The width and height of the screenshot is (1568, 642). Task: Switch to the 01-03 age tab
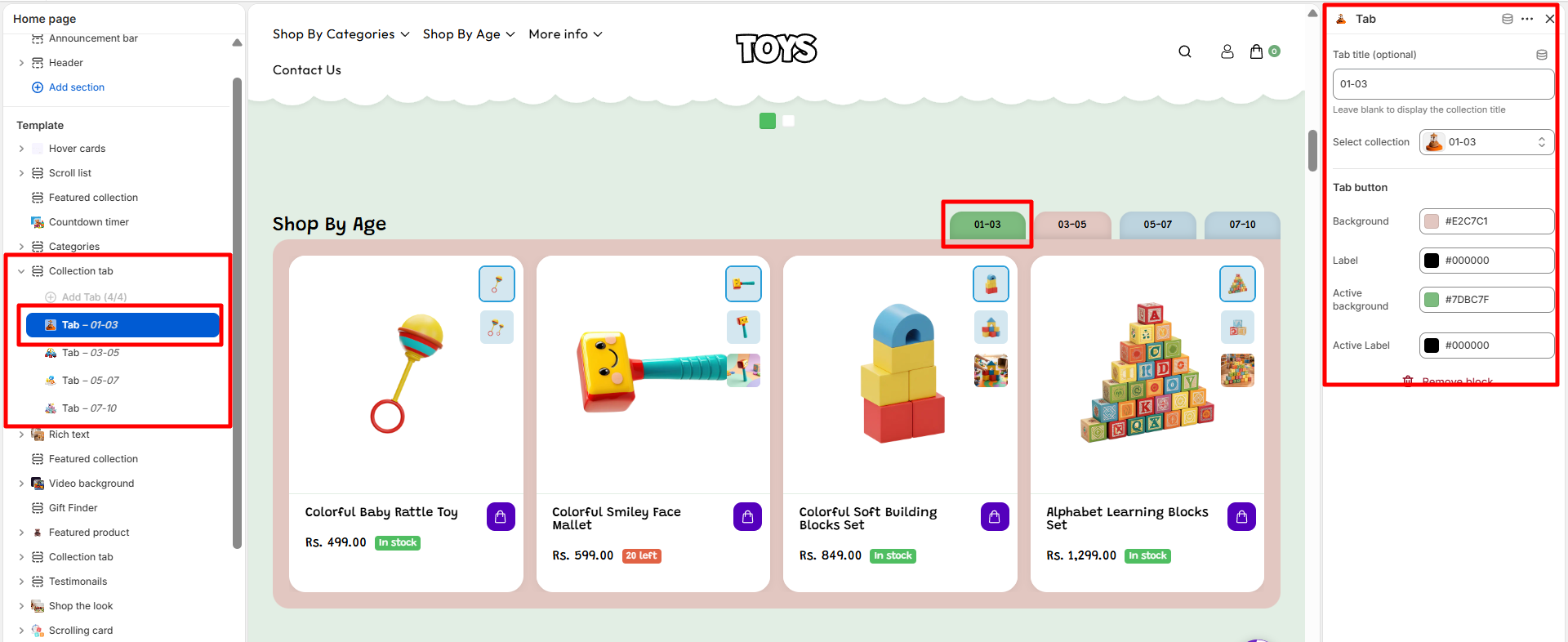pos(987,225)
